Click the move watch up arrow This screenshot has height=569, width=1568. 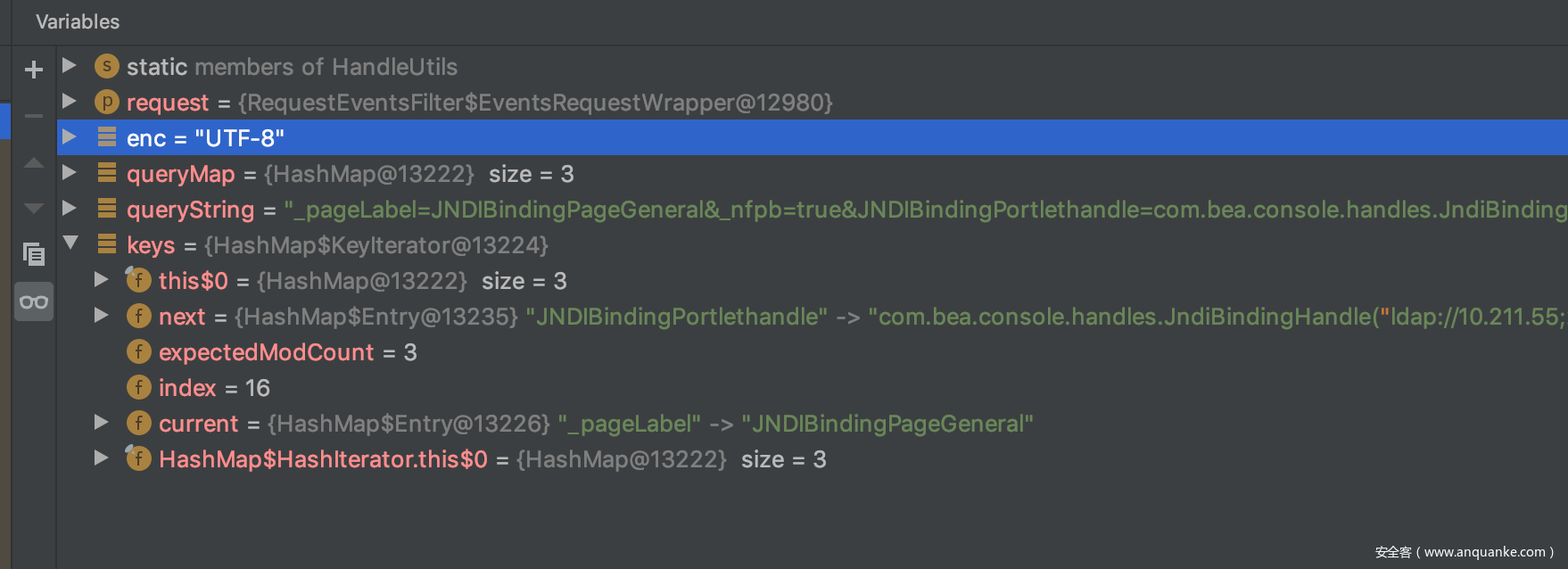coord(34,162)
